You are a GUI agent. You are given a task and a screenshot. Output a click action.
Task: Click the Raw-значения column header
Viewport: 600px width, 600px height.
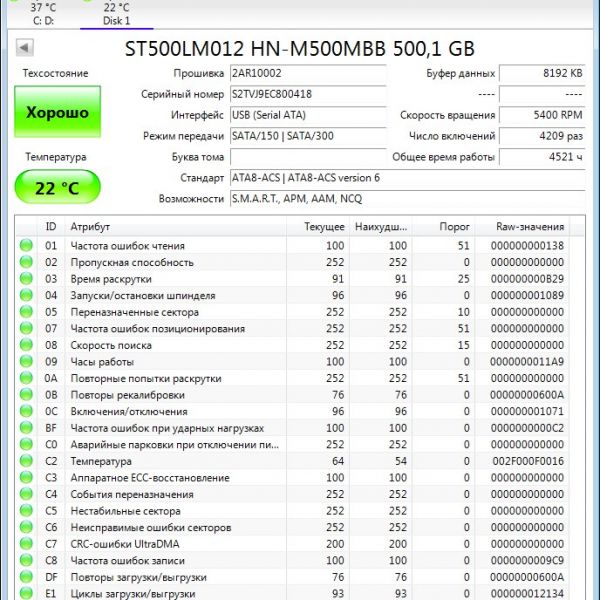522,227
